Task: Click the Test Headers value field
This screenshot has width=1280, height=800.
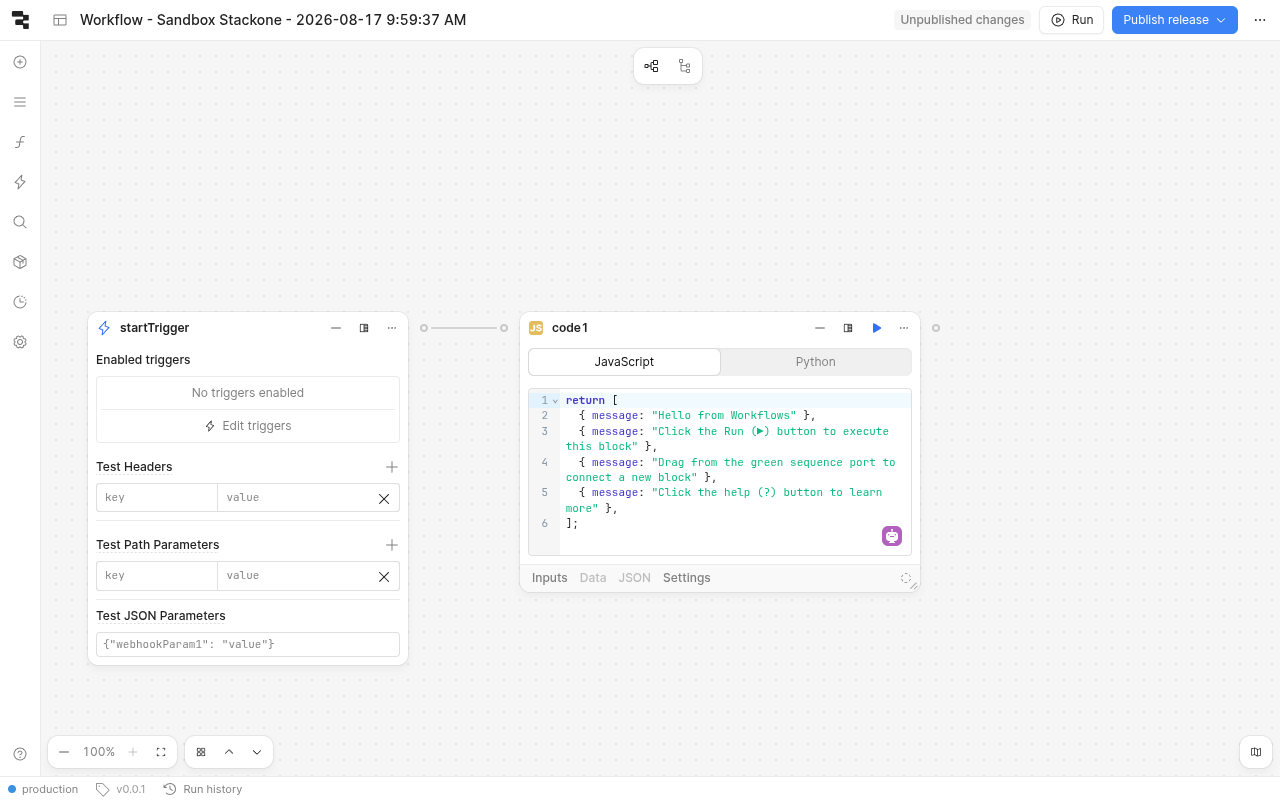Action: coord(293,498)
